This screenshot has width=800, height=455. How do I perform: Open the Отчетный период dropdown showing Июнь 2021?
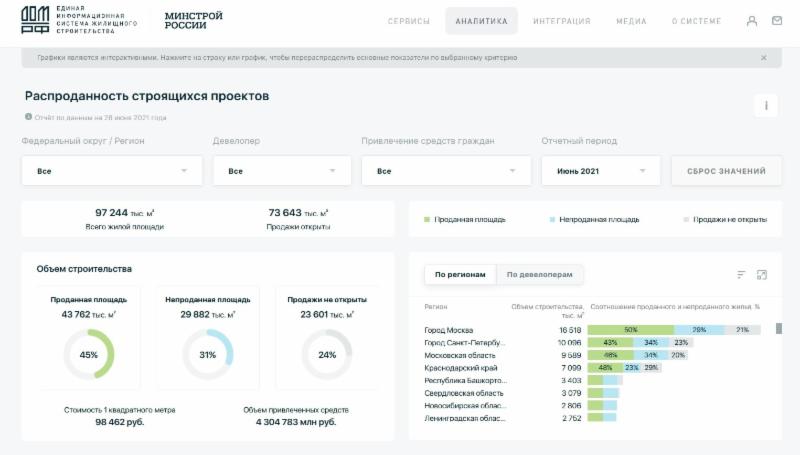pos(602,171)
